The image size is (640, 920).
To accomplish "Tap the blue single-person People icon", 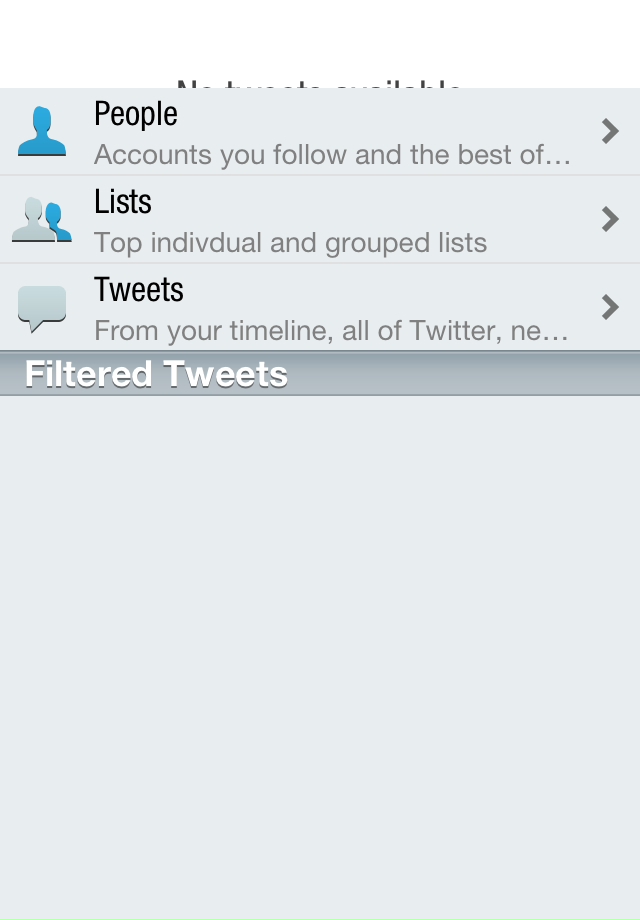I will pos(42,131).
